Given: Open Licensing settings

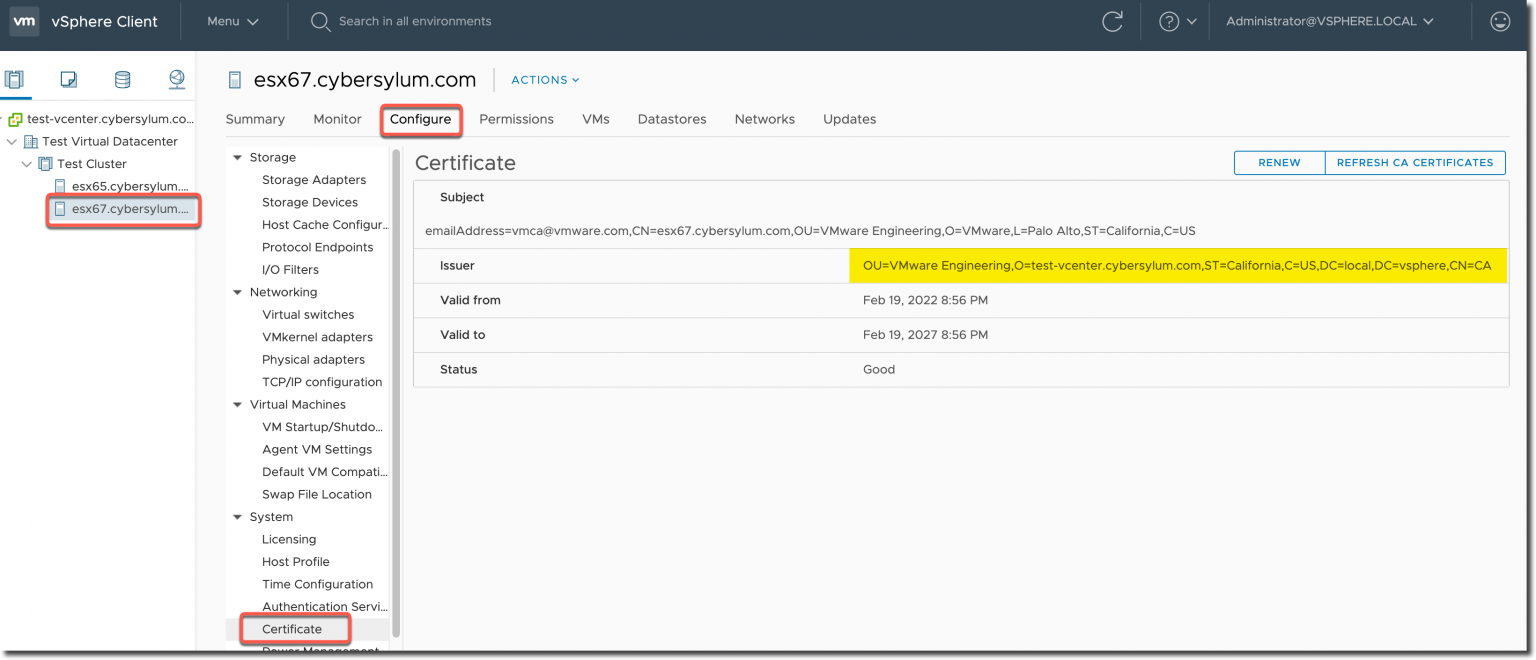Looking at the screenshot, I should coord(289,540).
